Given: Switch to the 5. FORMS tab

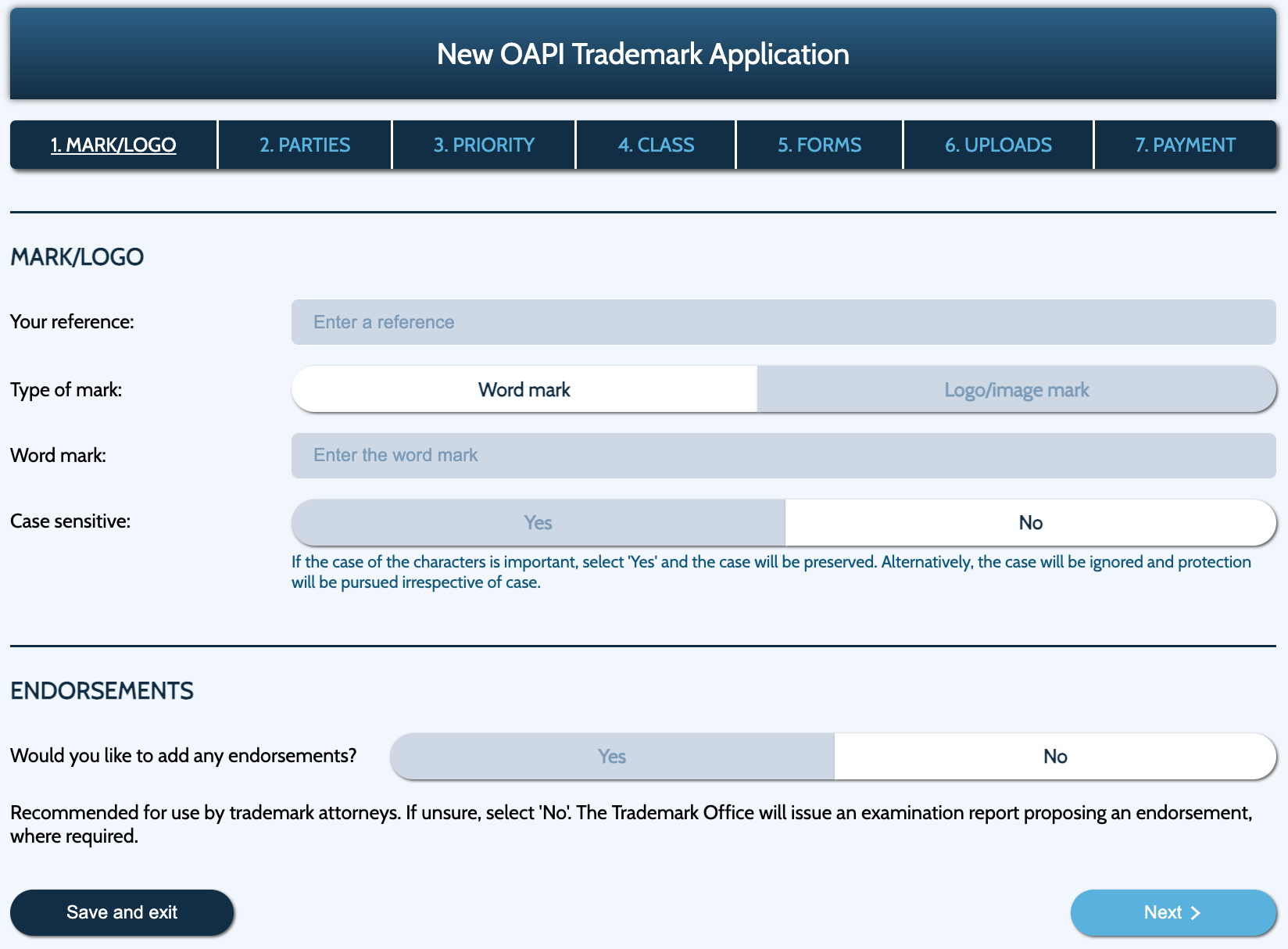Looking at the screenshot, I should (x=819, y=145).
